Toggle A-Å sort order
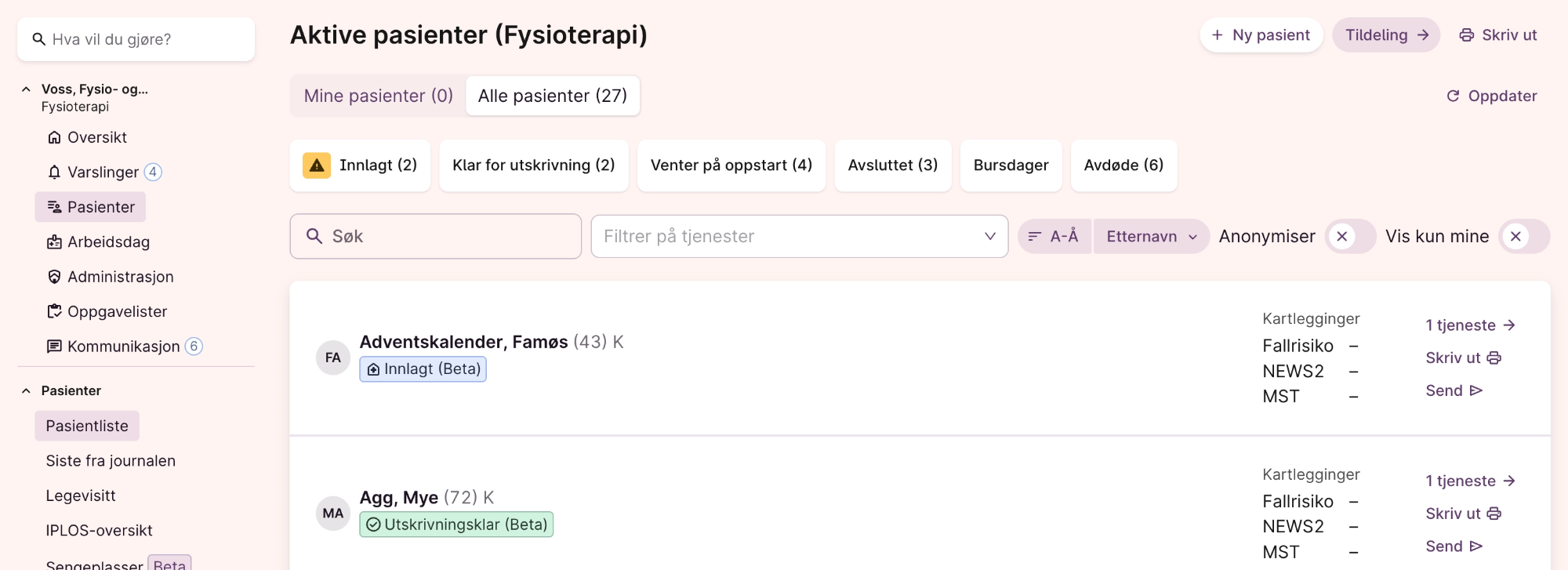 click(1054, 237)
